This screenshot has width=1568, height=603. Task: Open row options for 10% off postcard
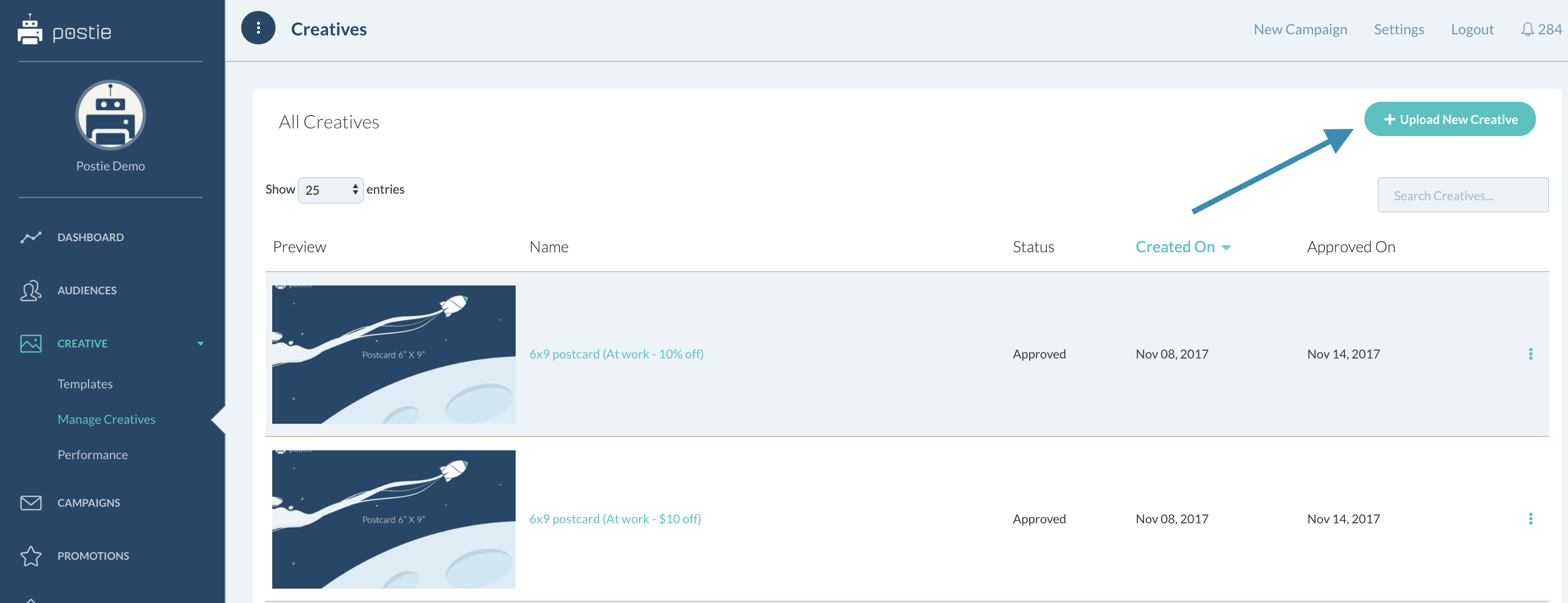(x=1530, y=354)
